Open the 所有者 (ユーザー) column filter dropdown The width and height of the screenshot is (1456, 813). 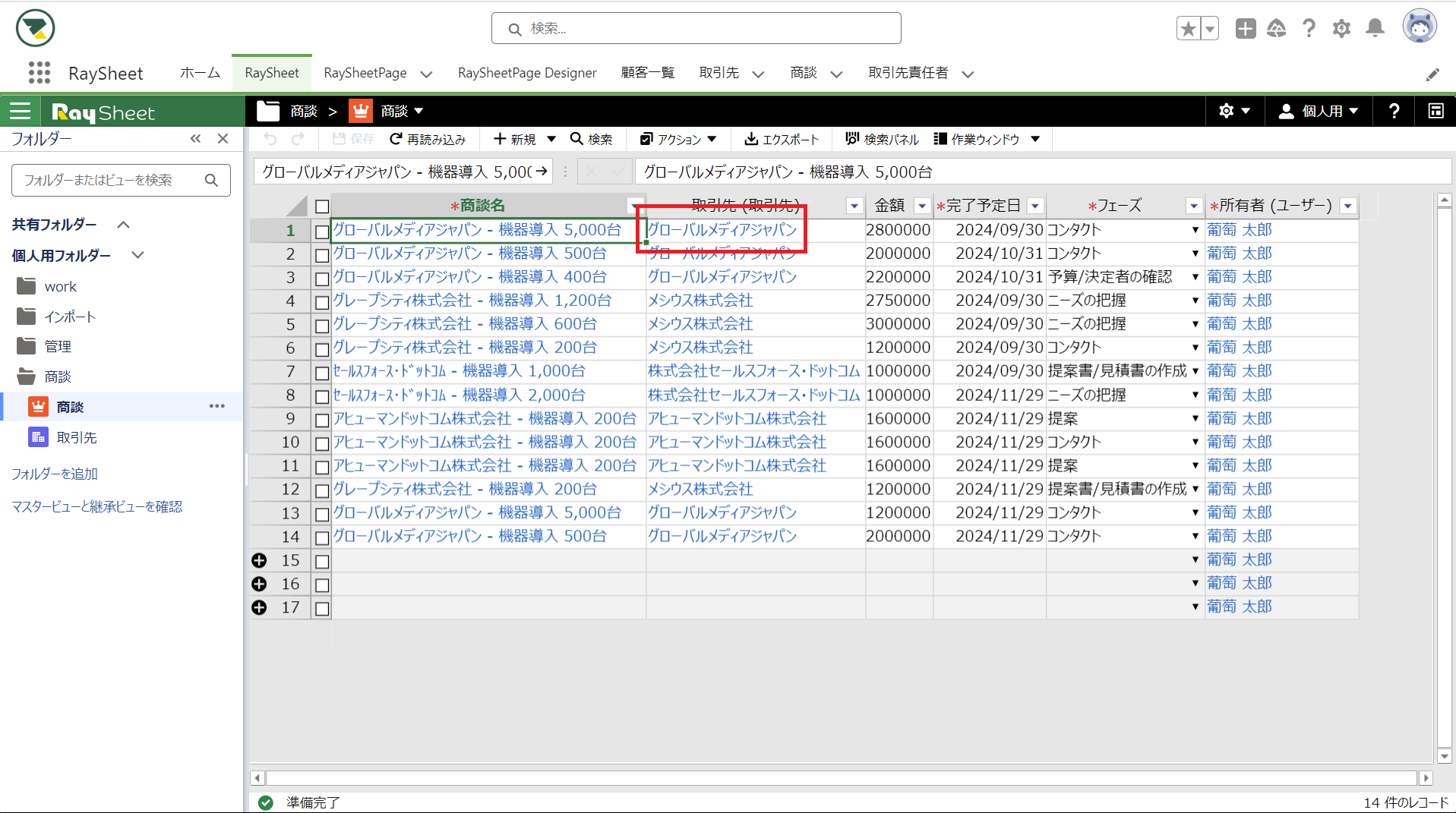[x=1348, y=206]
